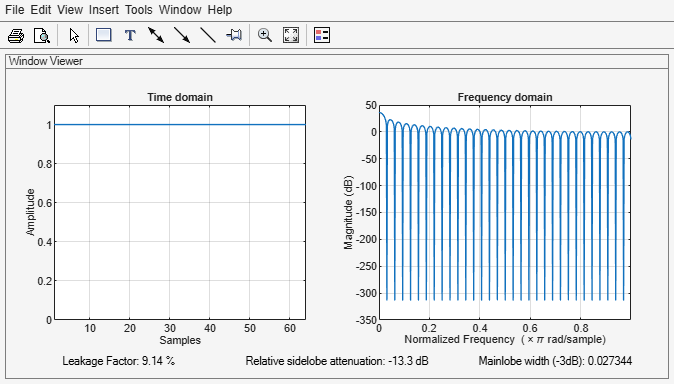
Task: Click Relative sidelobe attenuation -13.3 dB text
Action: coord(337,361)
